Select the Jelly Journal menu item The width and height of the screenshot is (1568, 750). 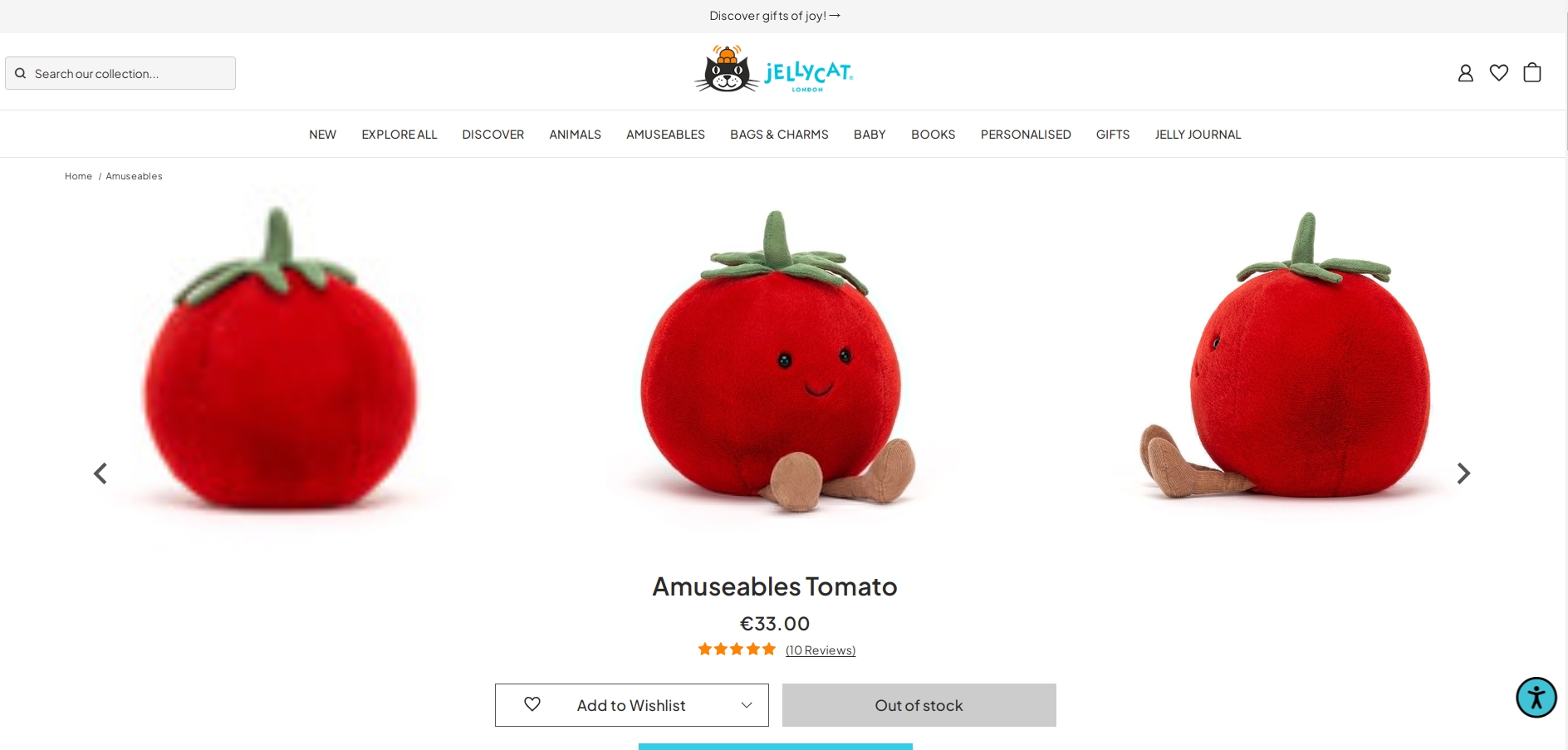tap(1198, 135)
